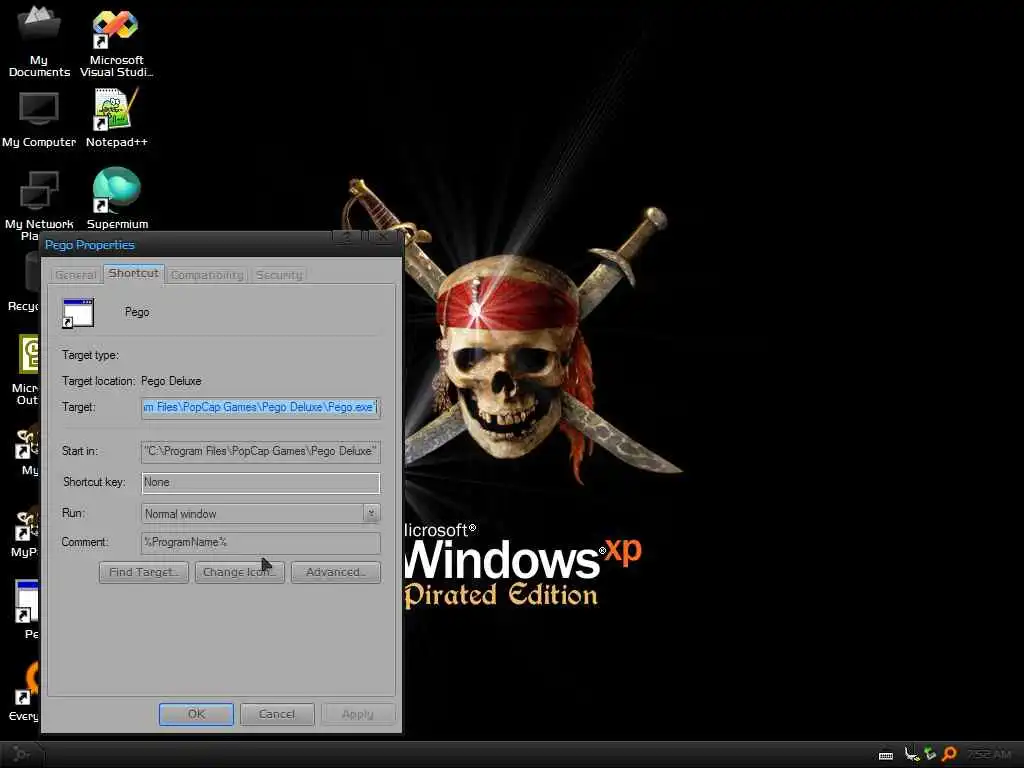The image size is (1024, 768).
Task: Click the Apply button
Action: [358, 714]
